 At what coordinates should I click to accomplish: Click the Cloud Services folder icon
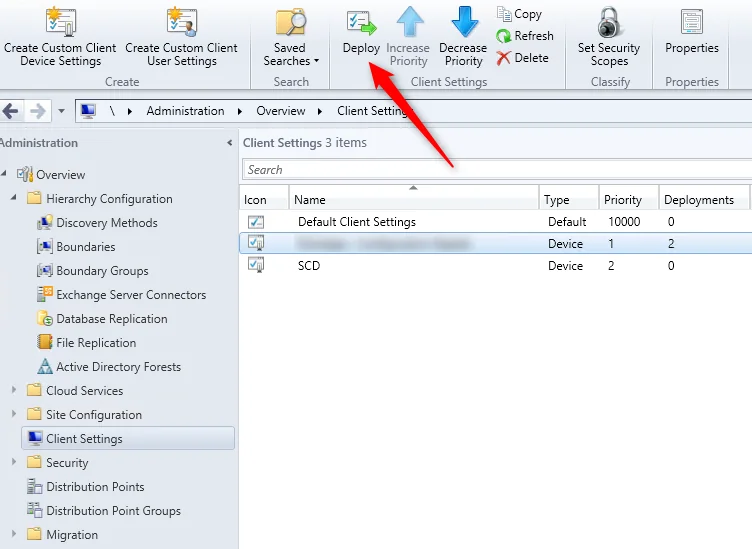34,390
